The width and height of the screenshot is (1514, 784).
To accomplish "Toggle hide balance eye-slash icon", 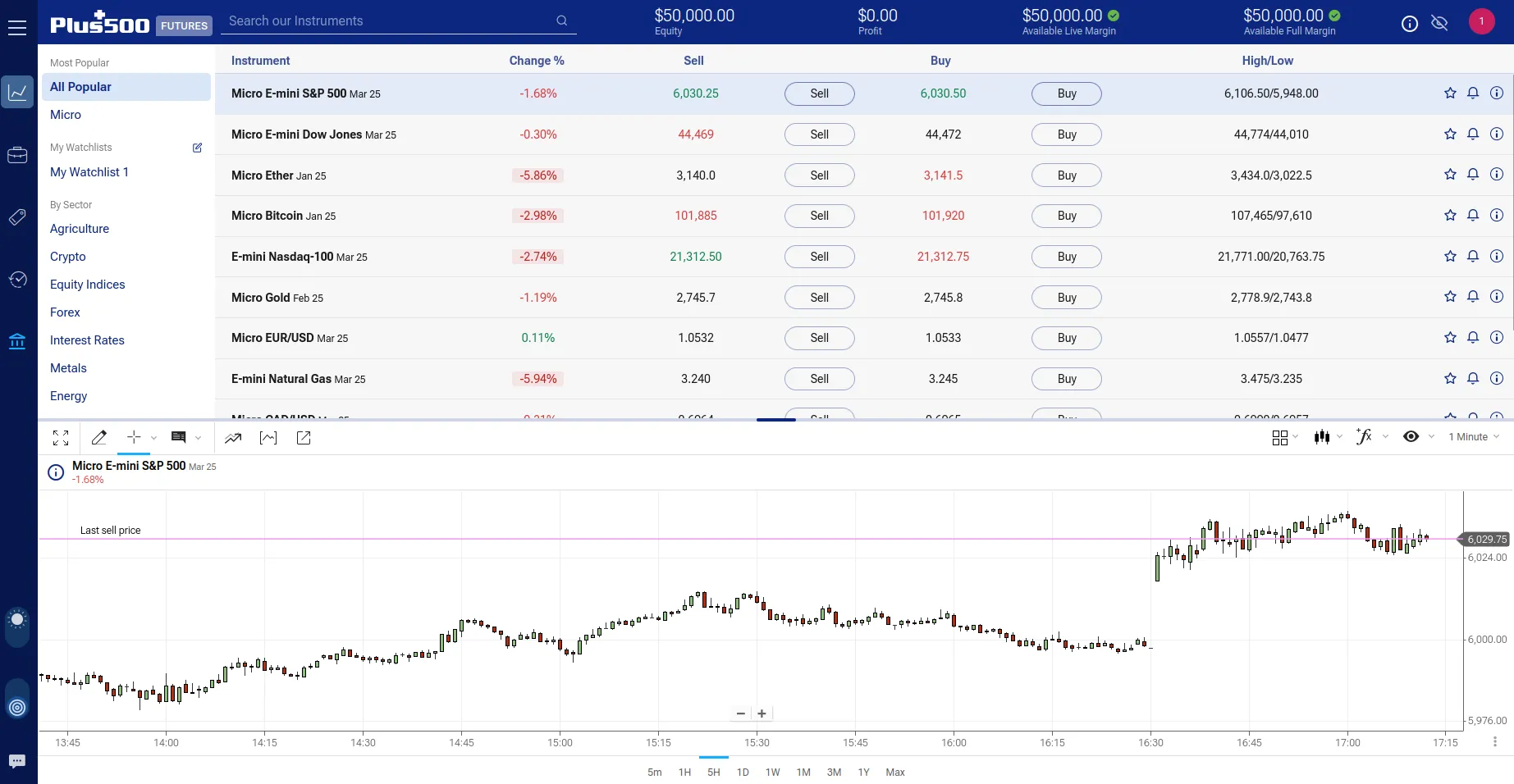I will pos(1439,23).
